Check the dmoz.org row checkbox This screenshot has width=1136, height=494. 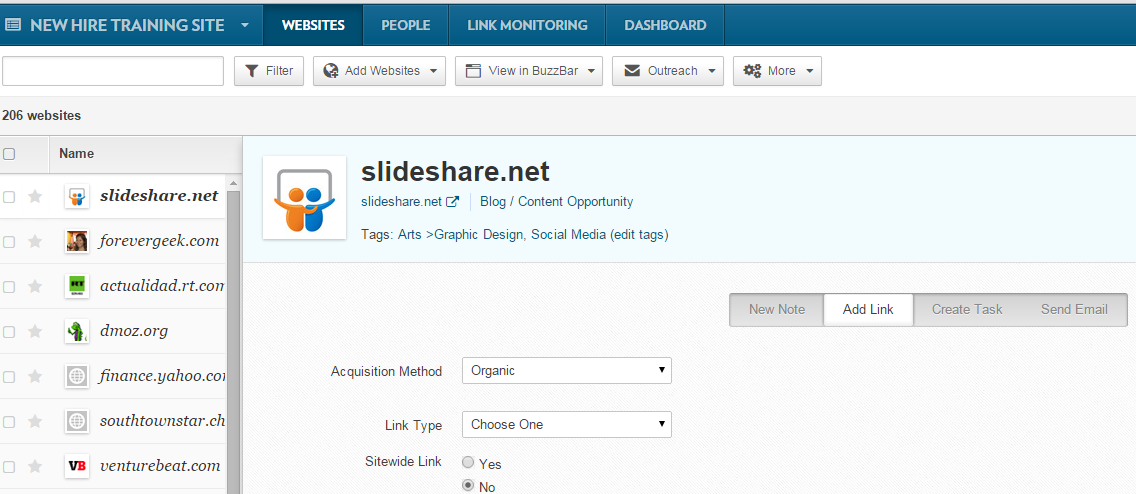click(9, 332)
